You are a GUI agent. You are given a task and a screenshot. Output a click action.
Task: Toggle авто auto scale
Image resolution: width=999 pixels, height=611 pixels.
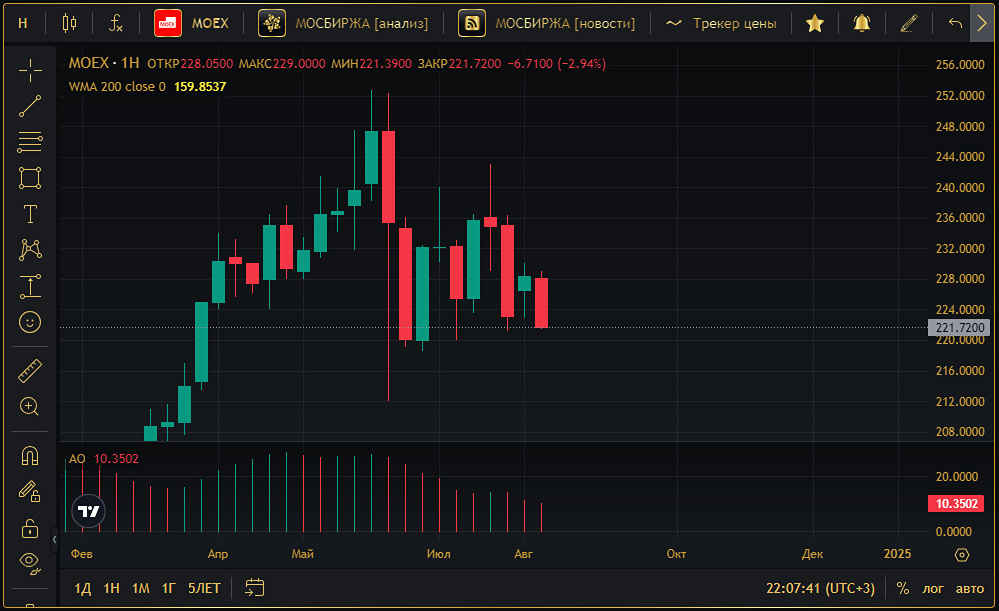pos(970,588)
